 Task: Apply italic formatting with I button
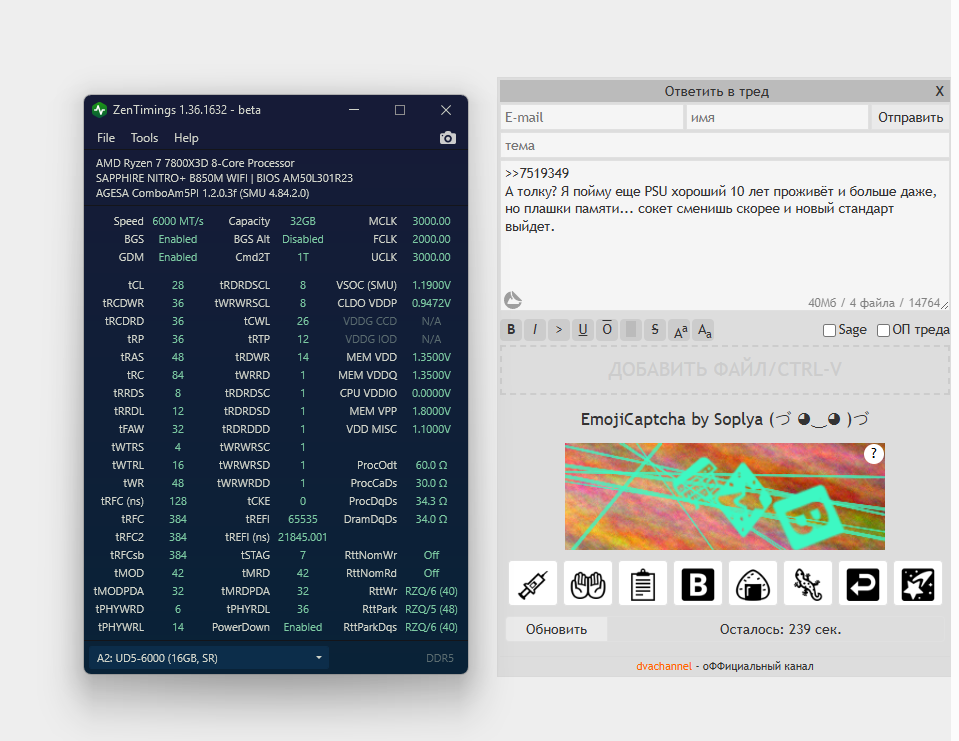535,330
